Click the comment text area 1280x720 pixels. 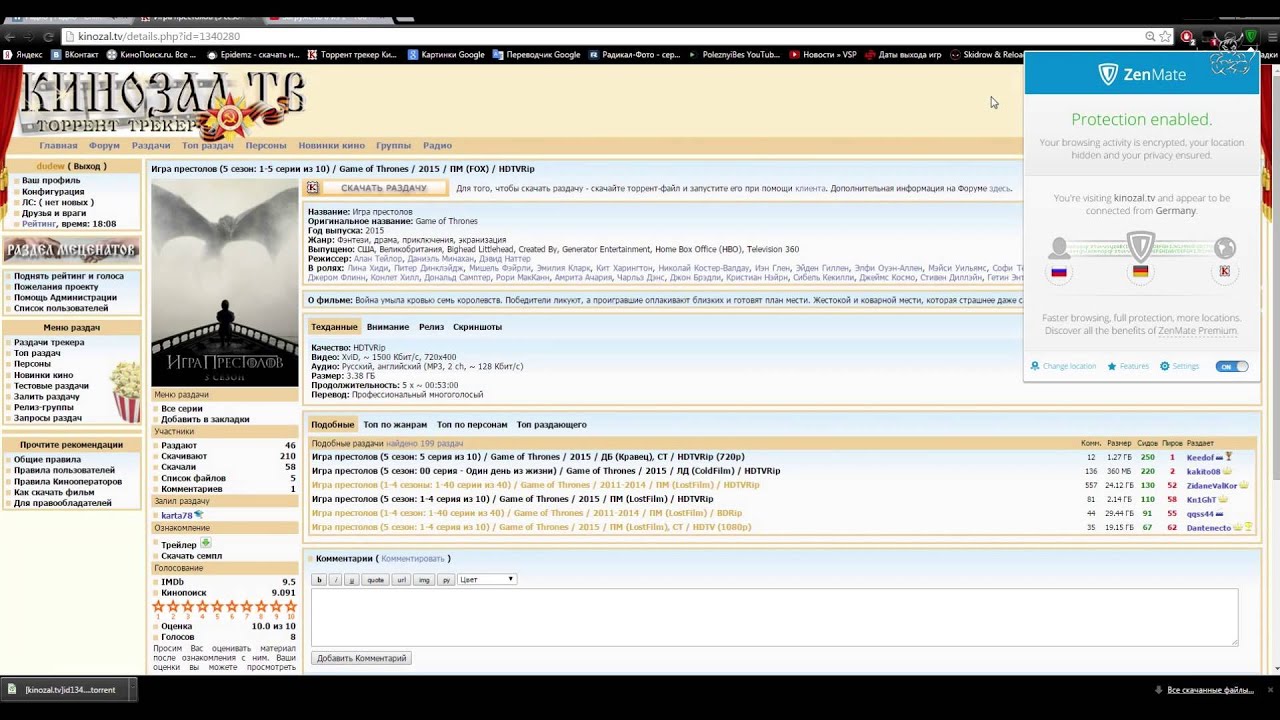click(x=774, y=617)
